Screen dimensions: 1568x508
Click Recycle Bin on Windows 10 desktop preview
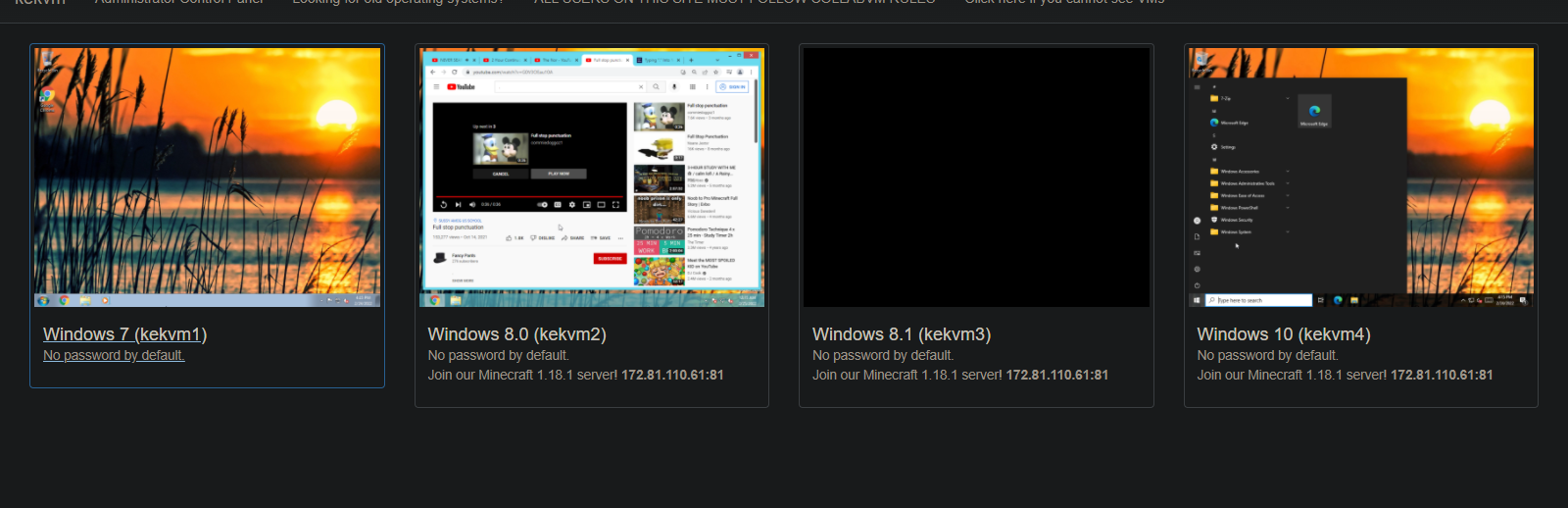pos(1201,61)
